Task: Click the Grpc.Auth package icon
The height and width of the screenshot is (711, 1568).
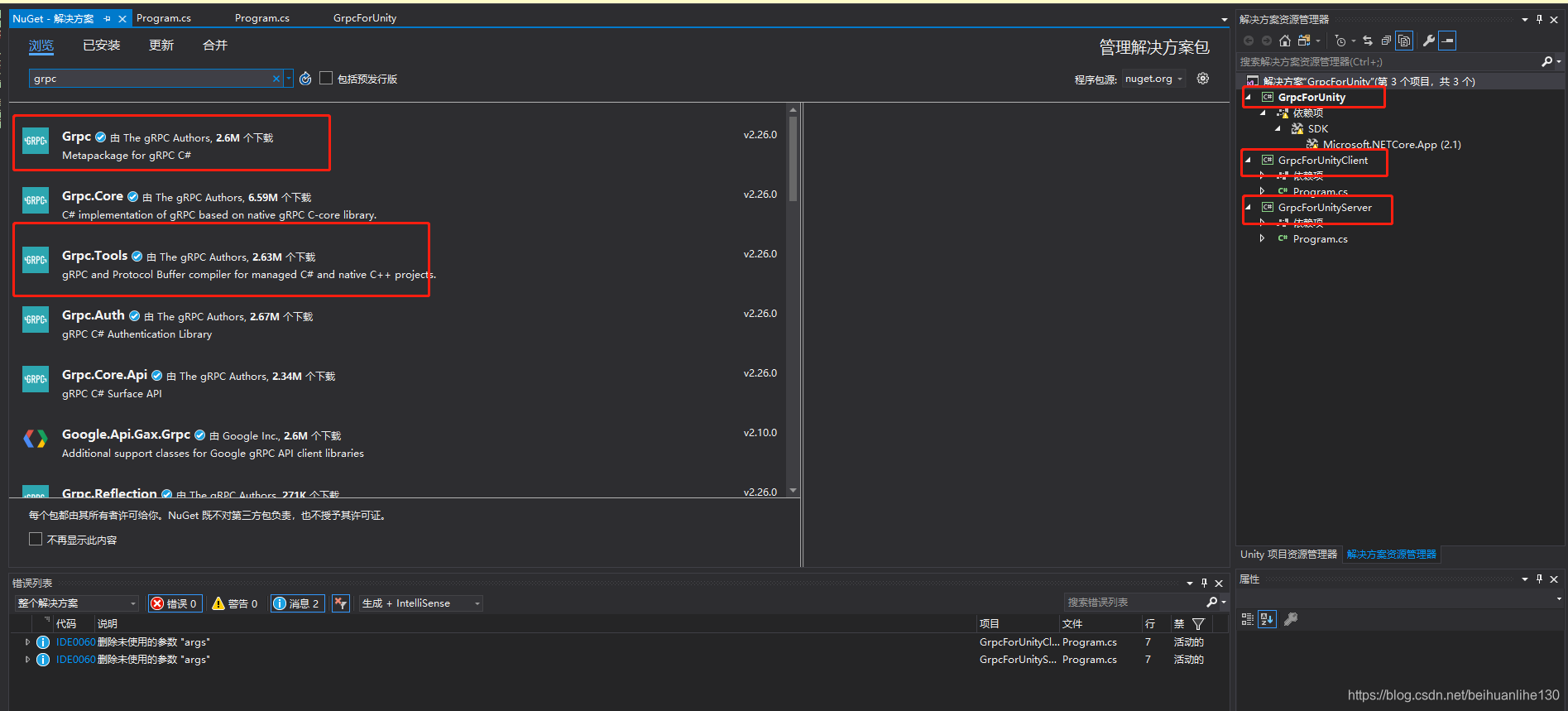Action: point(36,319)
